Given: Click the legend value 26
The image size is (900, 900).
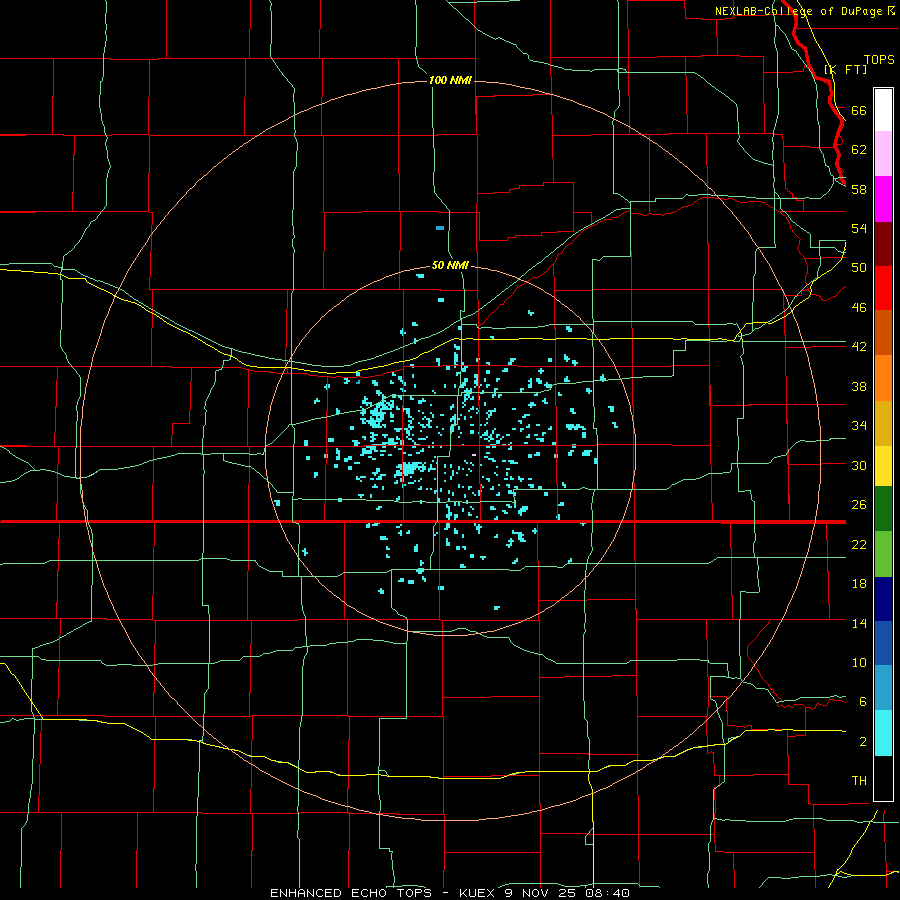Looking at the screenshot, I should coord(859,505).
